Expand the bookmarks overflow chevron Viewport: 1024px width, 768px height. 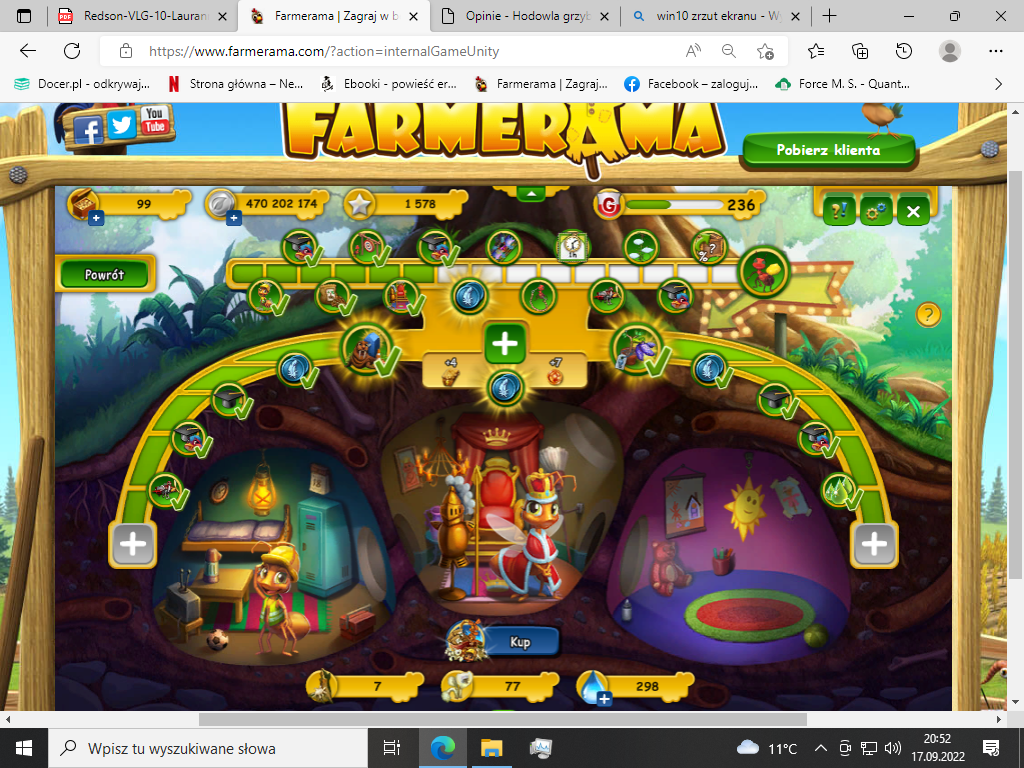click(x=998, y=84)
